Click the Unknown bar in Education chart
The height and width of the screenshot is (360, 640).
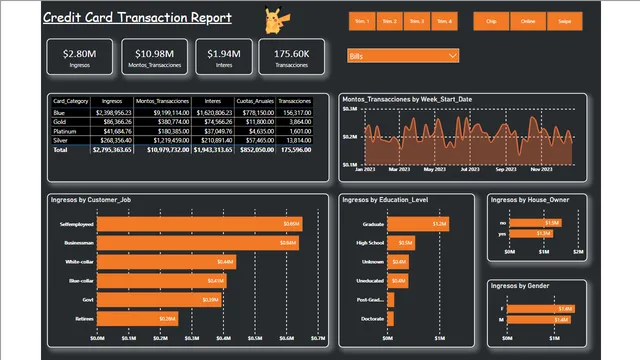(398, 262)
